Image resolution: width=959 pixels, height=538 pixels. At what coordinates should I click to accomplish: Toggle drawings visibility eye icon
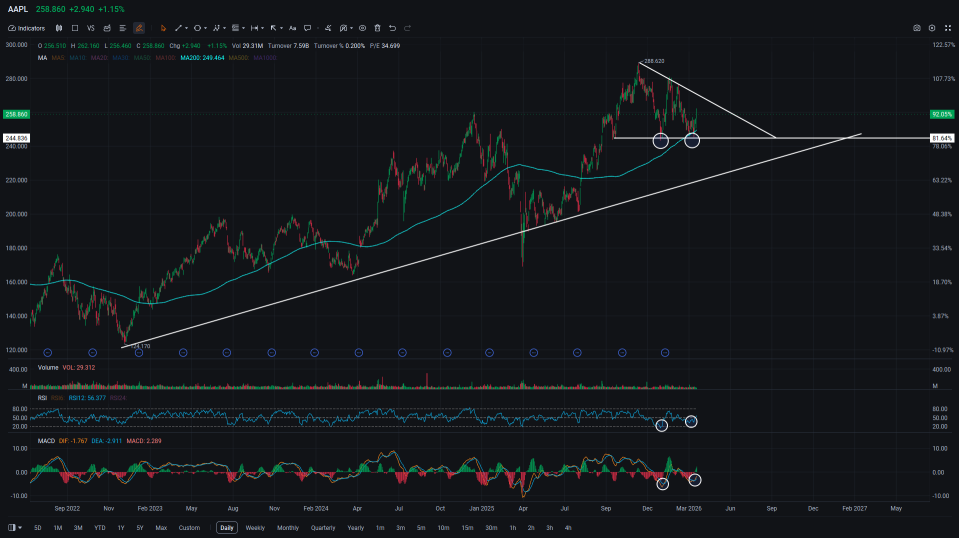pyautogui.click(x=362, y=28)
